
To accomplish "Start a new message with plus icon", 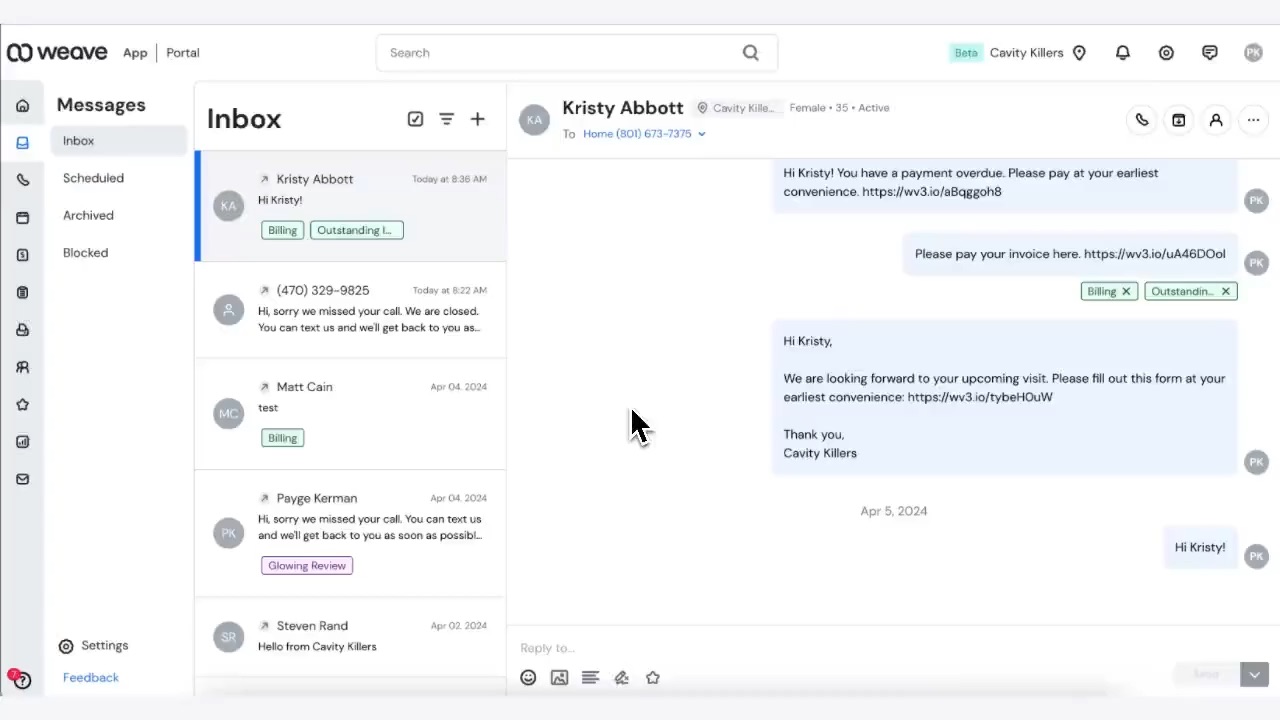I will click(x=477, y=119).
